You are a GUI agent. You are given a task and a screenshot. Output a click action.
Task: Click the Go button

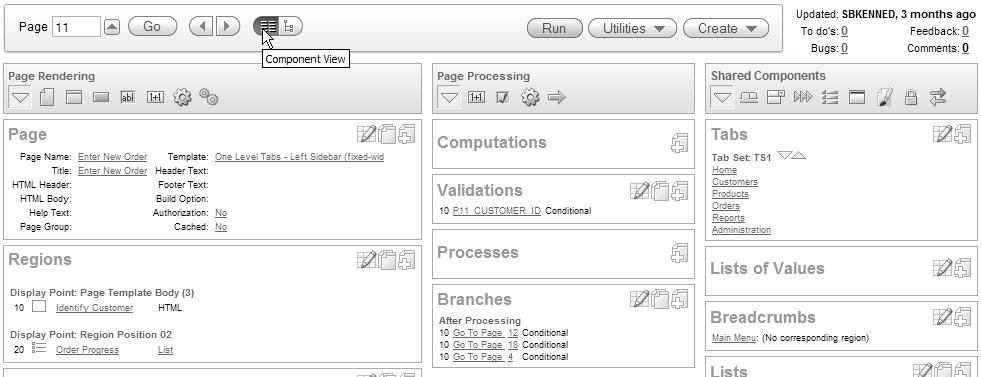point(152,26)
